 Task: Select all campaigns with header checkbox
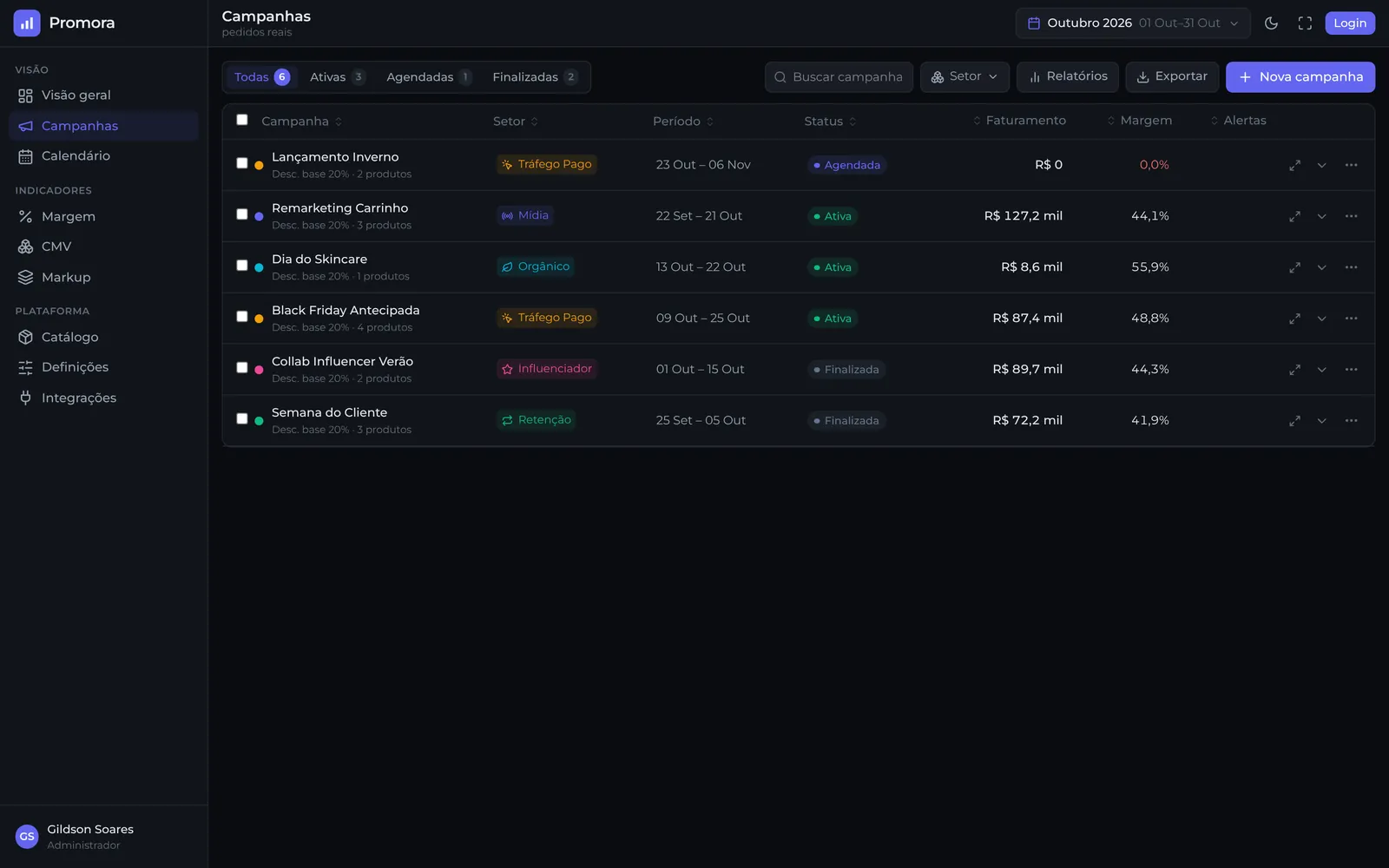point(242,120)
